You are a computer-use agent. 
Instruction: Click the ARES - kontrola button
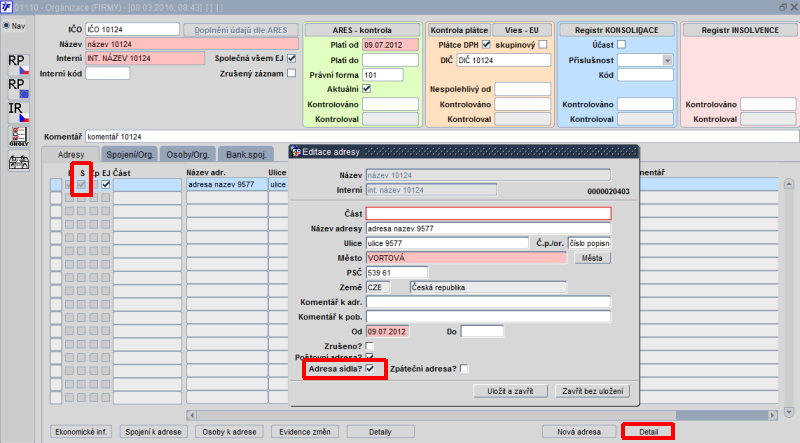(362, 30)
